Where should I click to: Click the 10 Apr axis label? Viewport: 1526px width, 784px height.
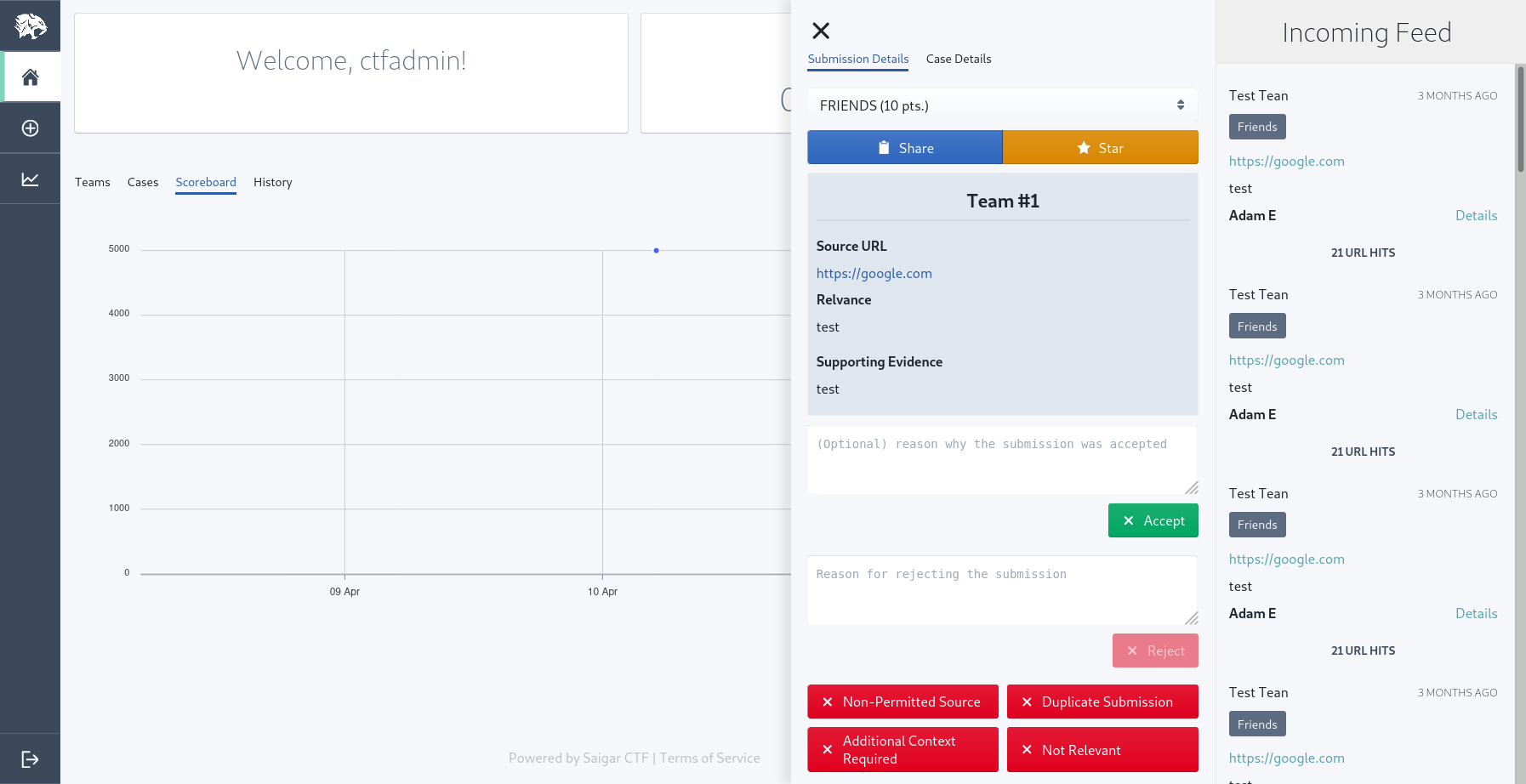tap(602, 591)
